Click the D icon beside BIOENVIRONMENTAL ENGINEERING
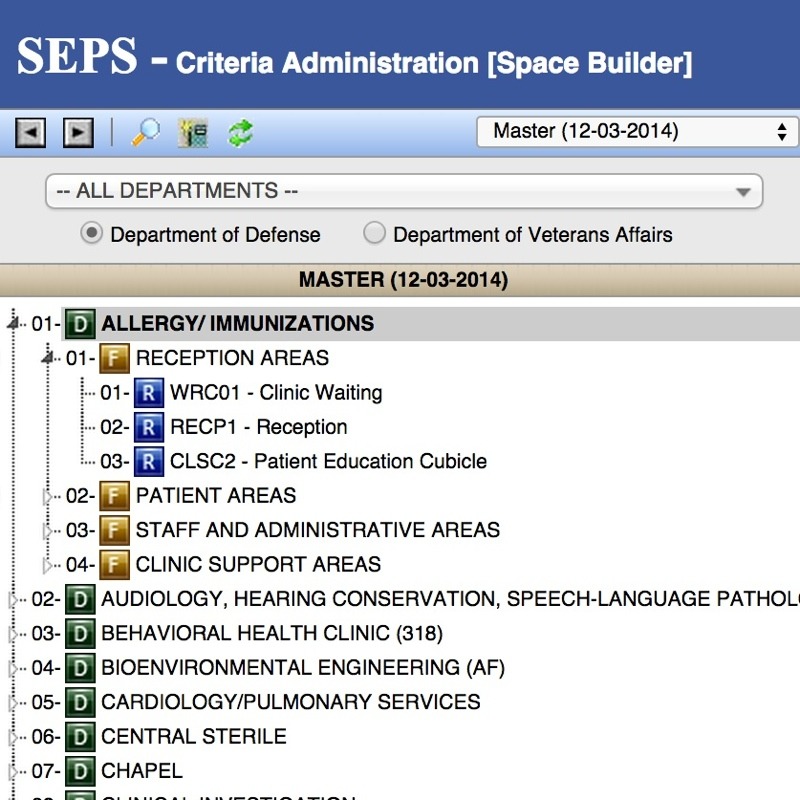Image resolution: width=800 pixels, height=800 pixels. (x=80, y=668)
